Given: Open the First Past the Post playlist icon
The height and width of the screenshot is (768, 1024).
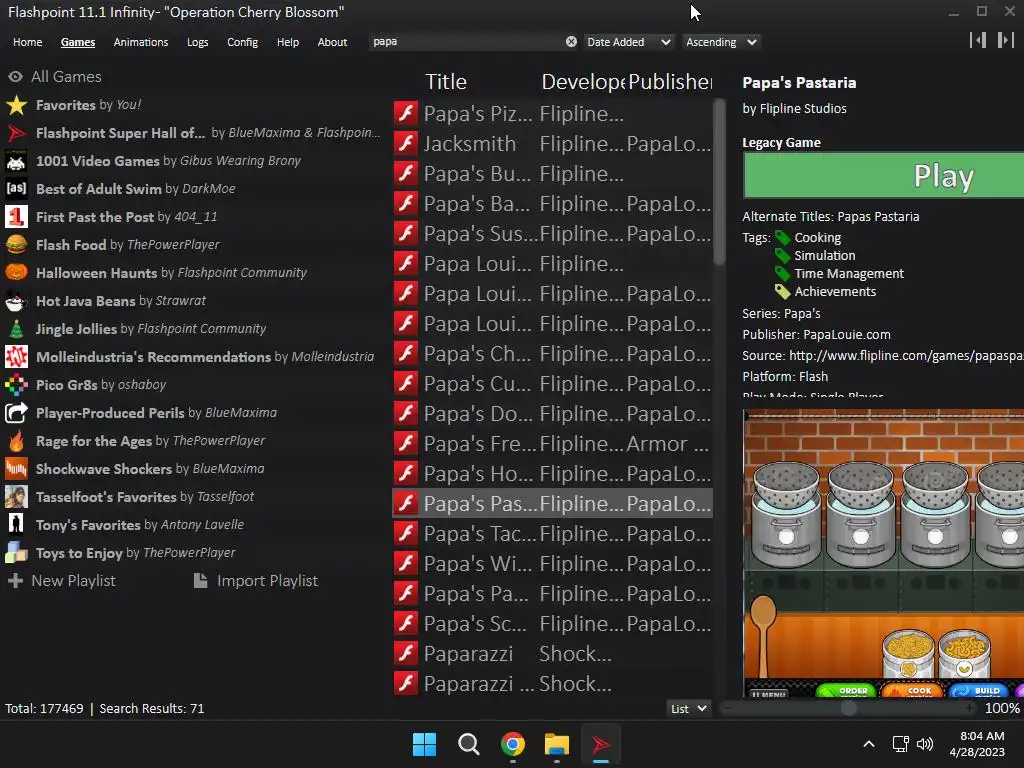Looking at the screenshot, I should coord(16,217).
